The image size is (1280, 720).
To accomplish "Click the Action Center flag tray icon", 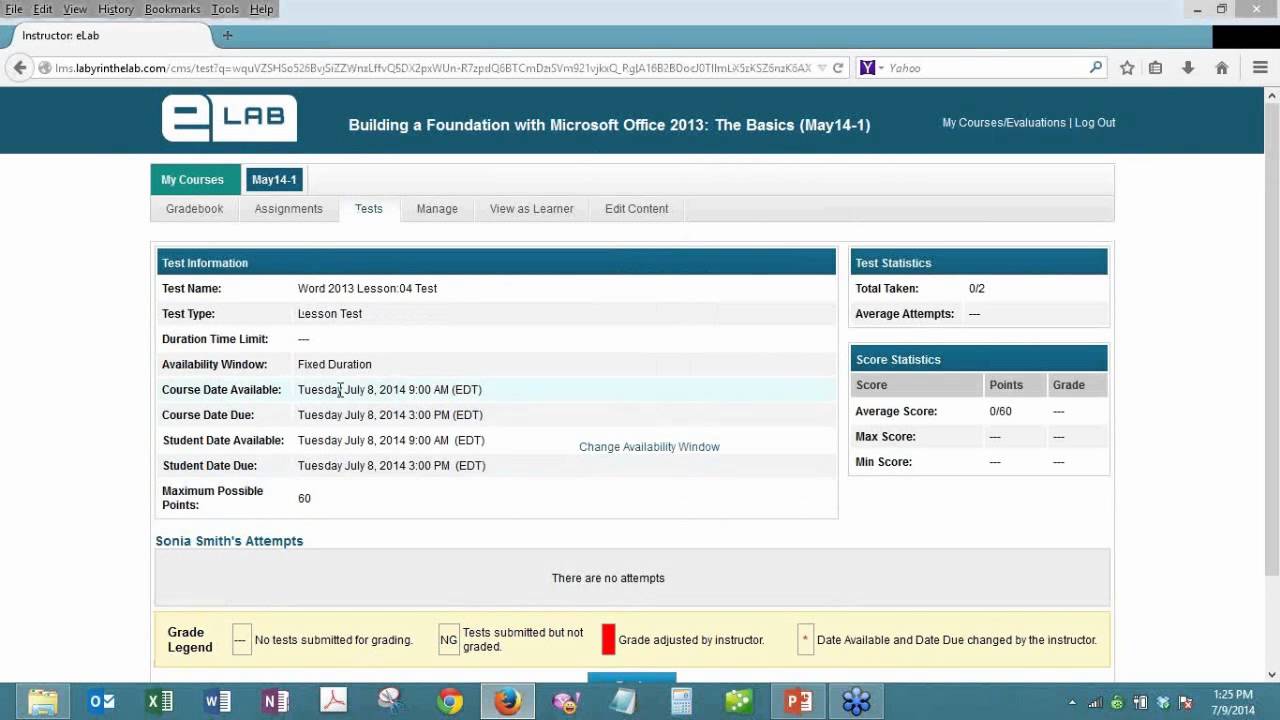I will [1186, 702].
